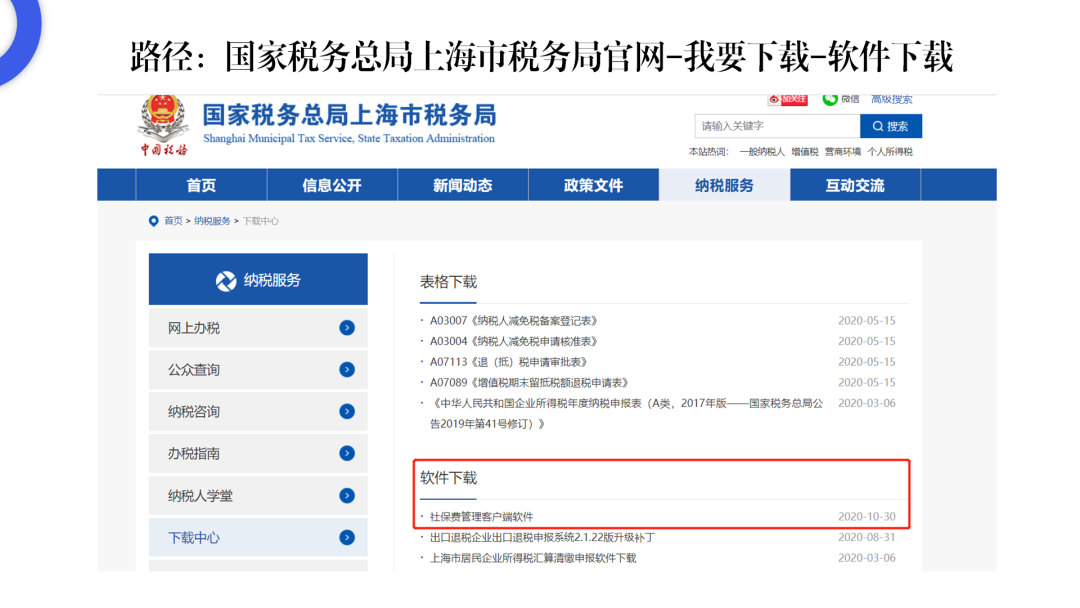The image size is (1080, 608).
Task: Click hot term 营商环境
Action: [x=843, y=151]
